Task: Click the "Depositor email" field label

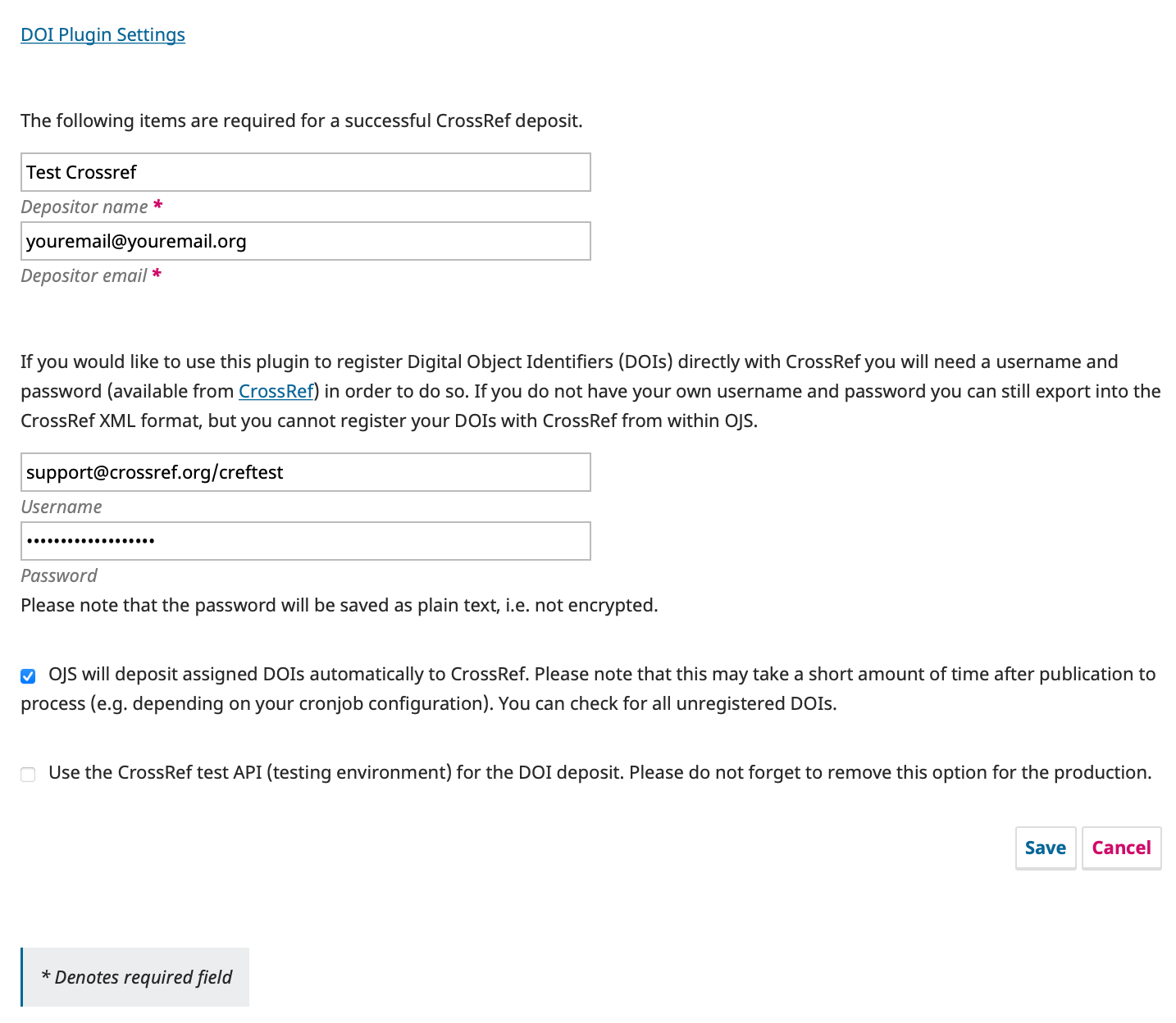Action: tap(84, 275)
